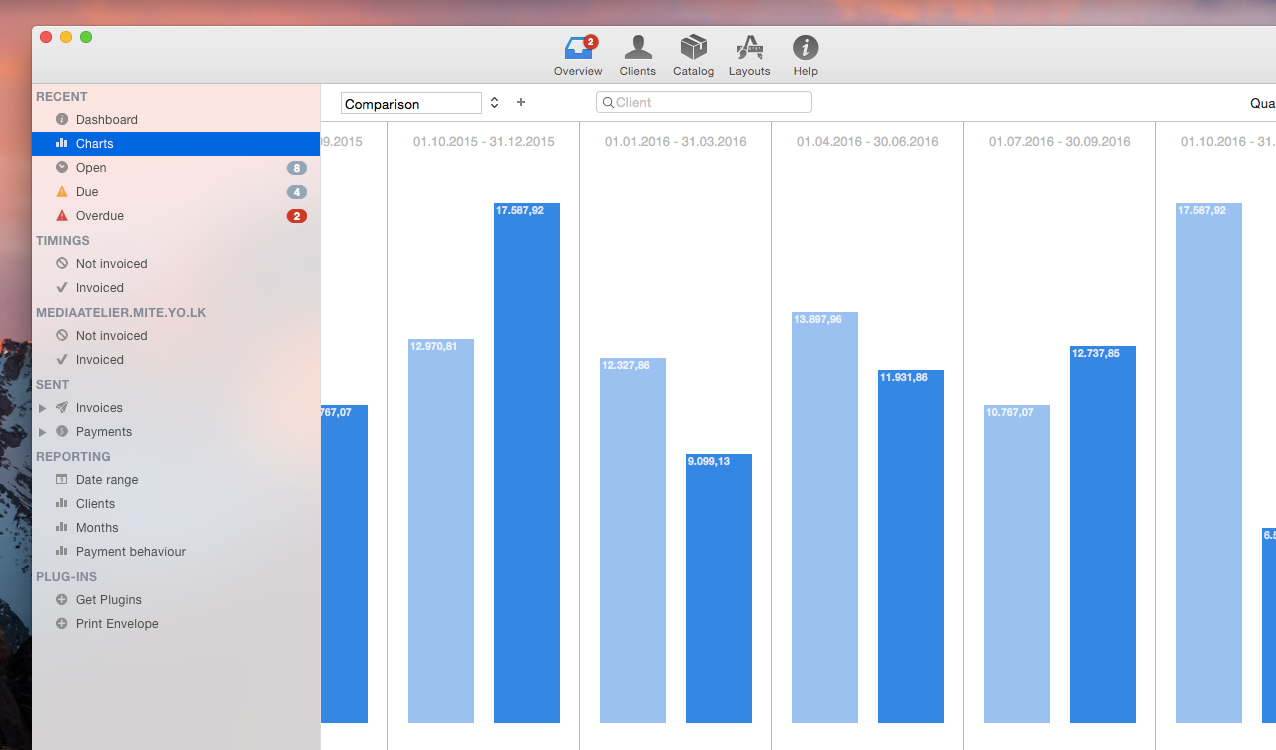This screenshot has height=750, width=1276.
Task: Open the Layouts toolbar icon
Action: pos(749,48)
